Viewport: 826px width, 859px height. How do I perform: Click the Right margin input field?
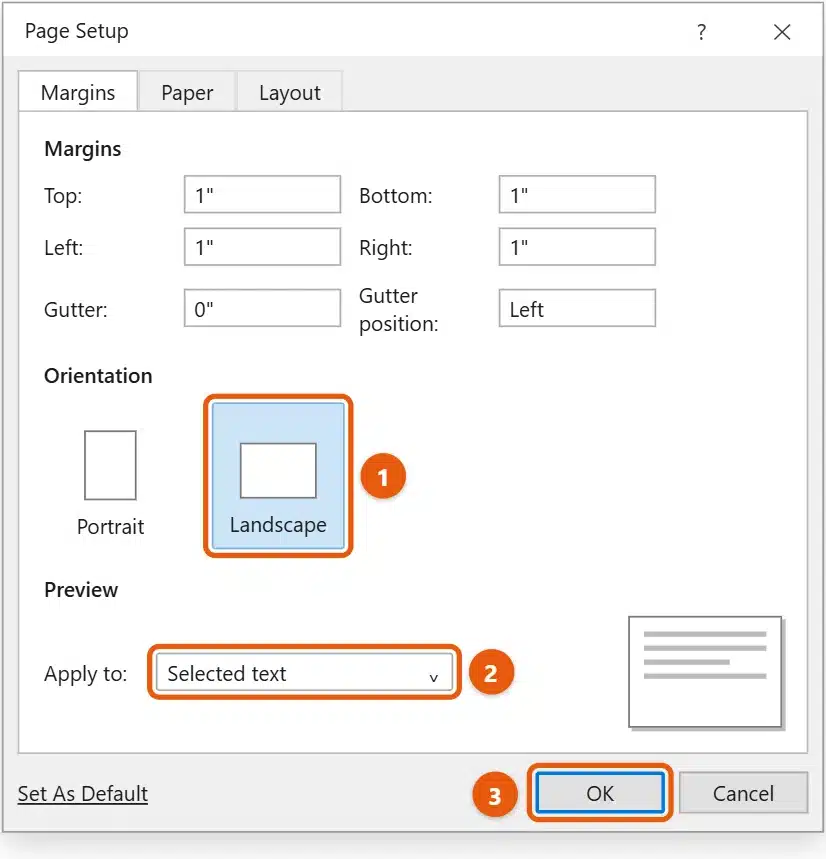[x=577, y=247]
